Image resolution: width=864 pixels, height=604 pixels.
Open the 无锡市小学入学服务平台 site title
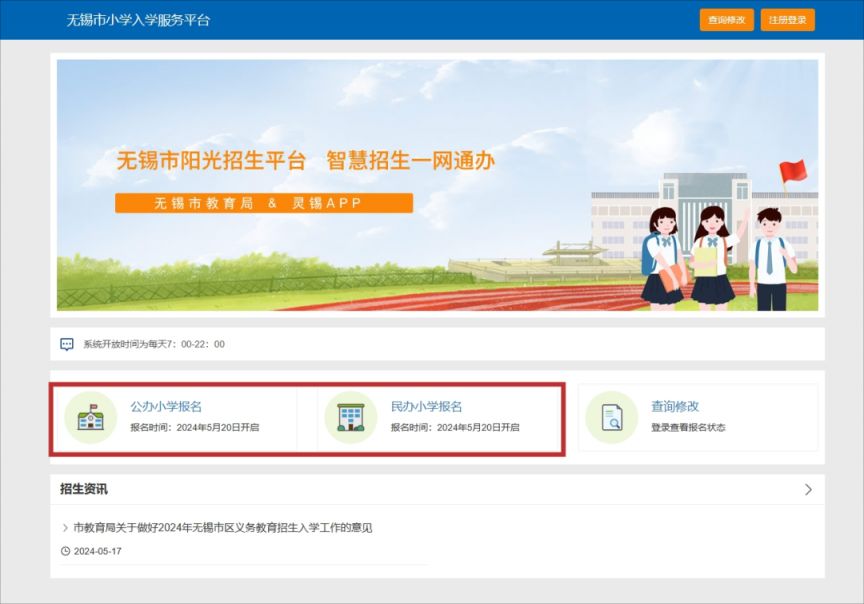[138, 20]
